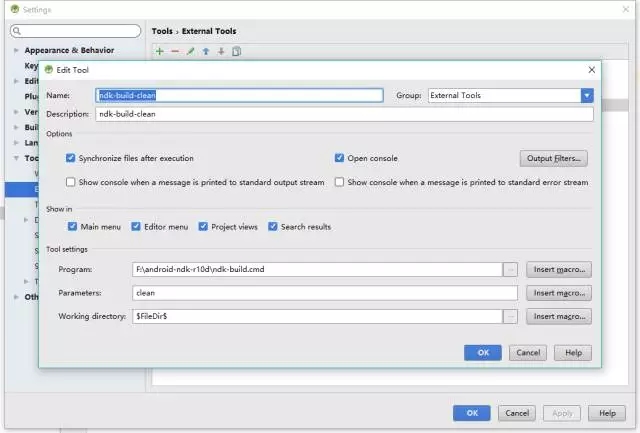Click the Settings search box
The image size is (640, 433).
tap(76, 31)
